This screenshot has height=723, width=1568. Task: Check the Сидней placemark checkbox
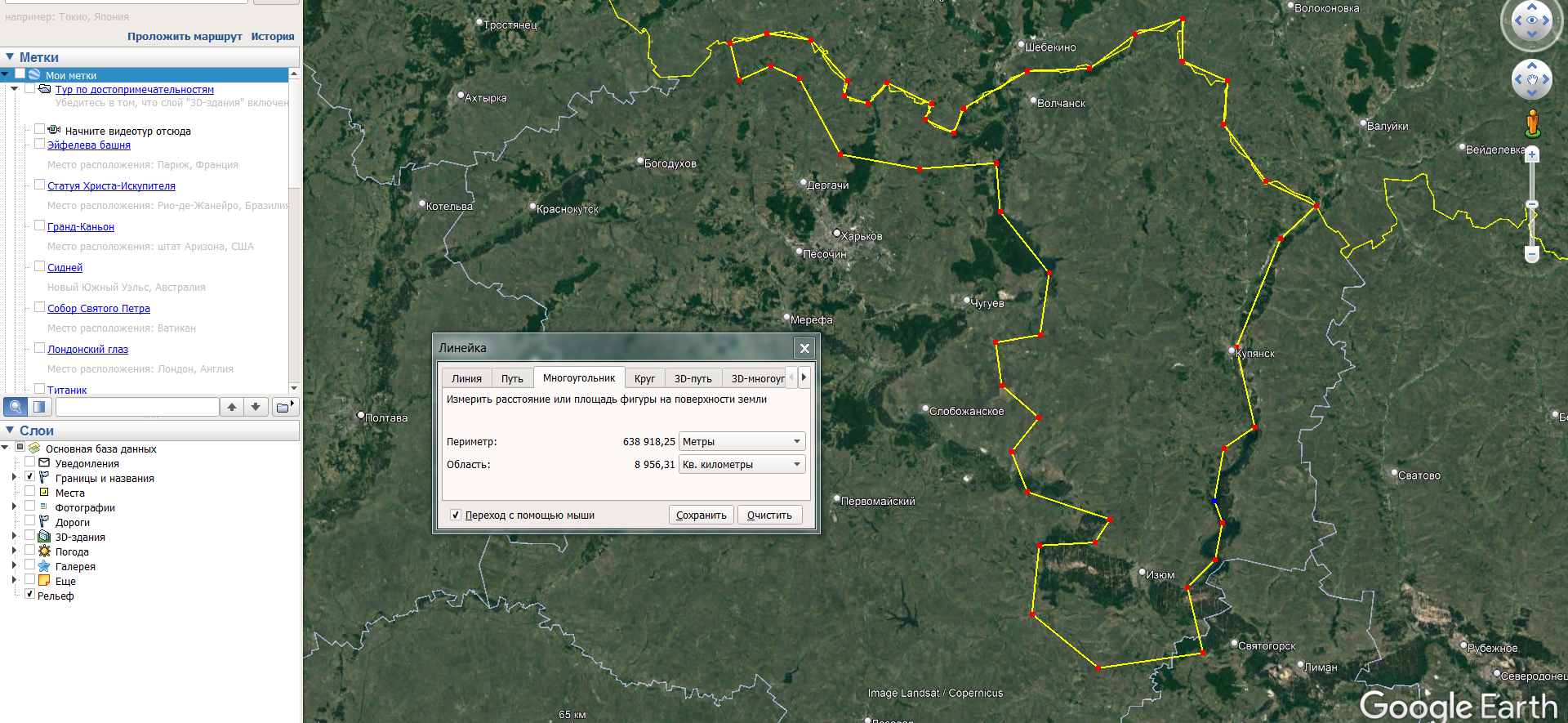[x=39, y=266]
